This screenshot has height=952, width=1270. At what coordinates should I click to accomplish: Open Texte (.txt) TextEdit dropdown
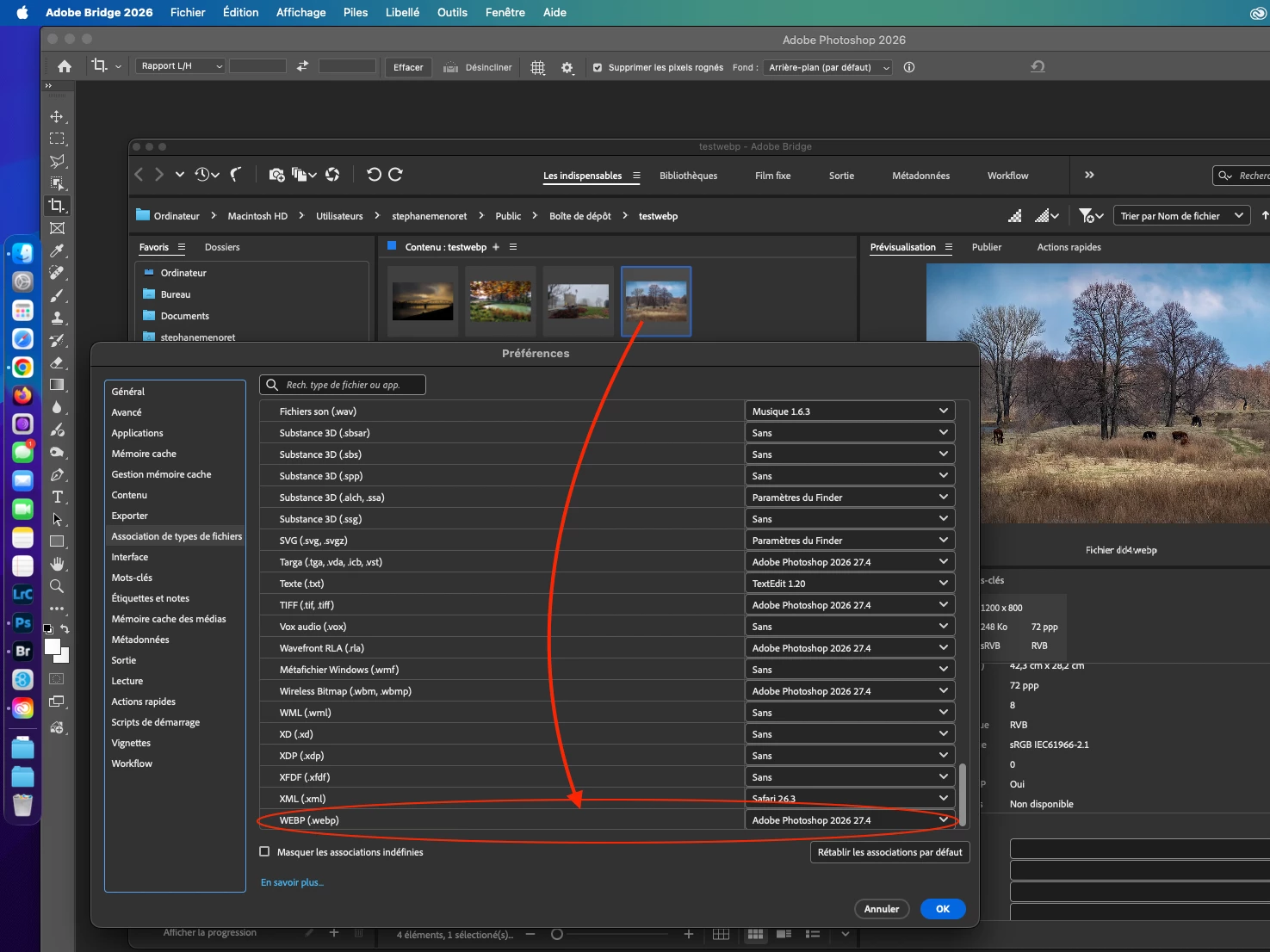(850, 584)
